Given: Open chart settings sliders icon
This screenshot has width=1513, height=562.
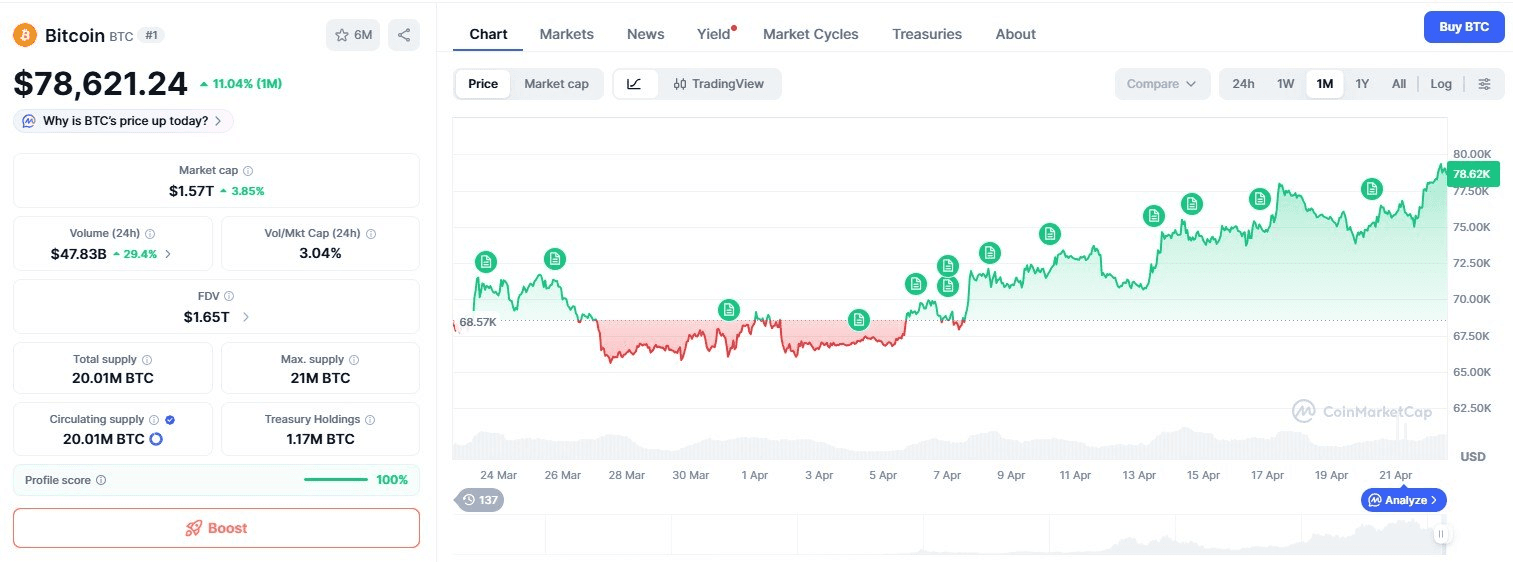Looking at the screenshot, I should 1484,84.
